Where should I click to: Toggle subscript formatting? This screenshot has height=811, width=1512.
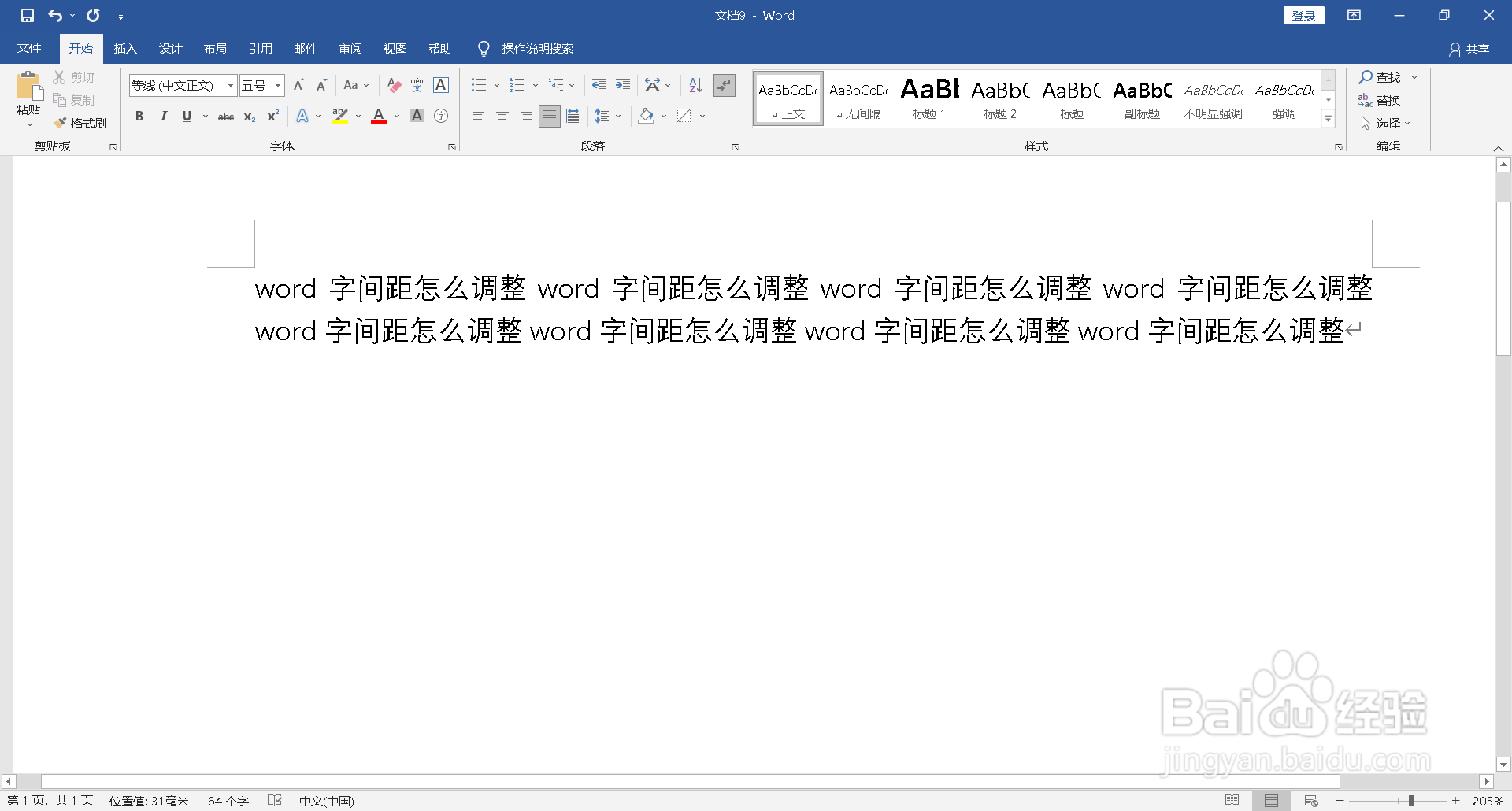[x=250, y=117]
